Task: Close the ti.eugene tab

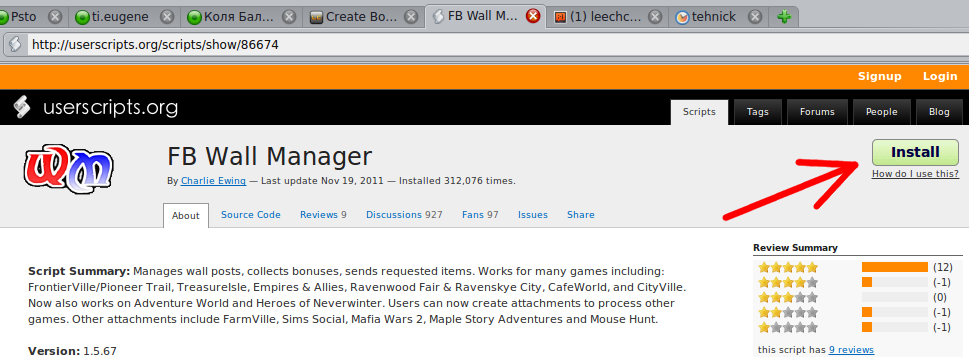Action: pos(167,17)
